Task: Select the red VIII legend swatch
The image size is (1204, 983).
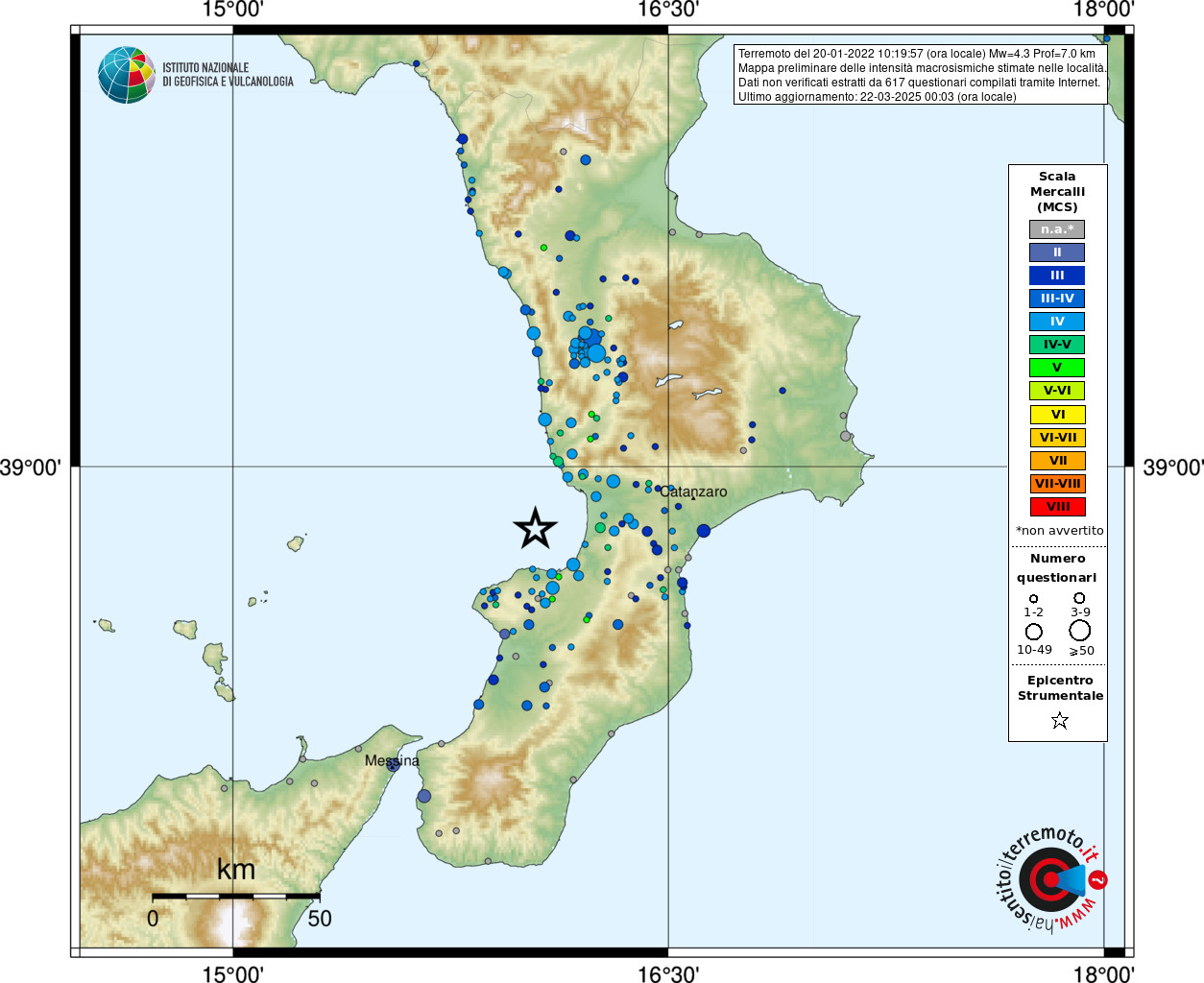Action: coord(1057,507)
